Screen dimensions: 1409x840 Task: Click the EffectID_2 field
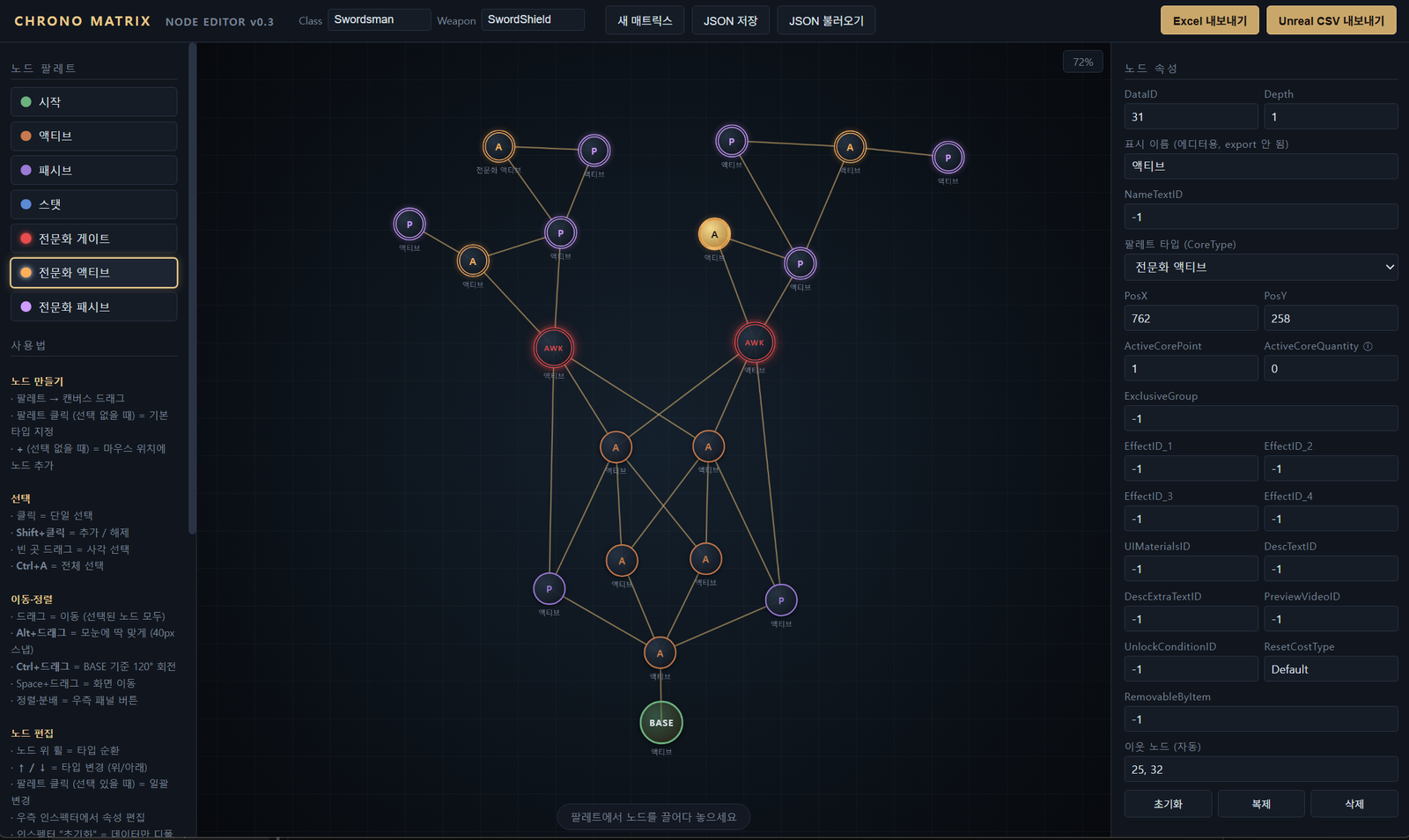click(x=1331, y=468)
